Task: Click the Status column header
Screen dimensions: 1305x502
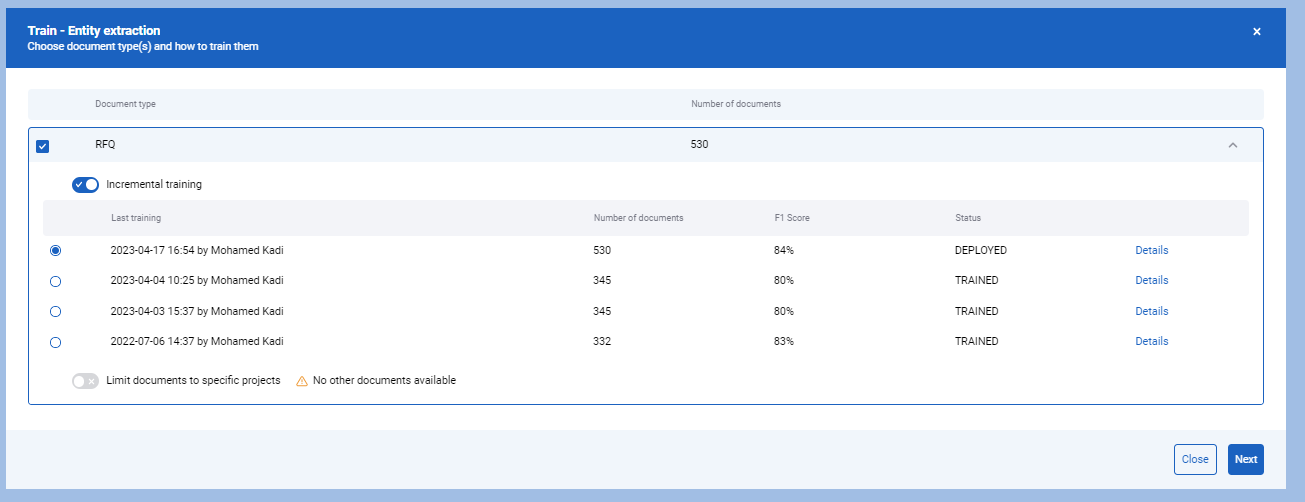Action: coord(968,218)
